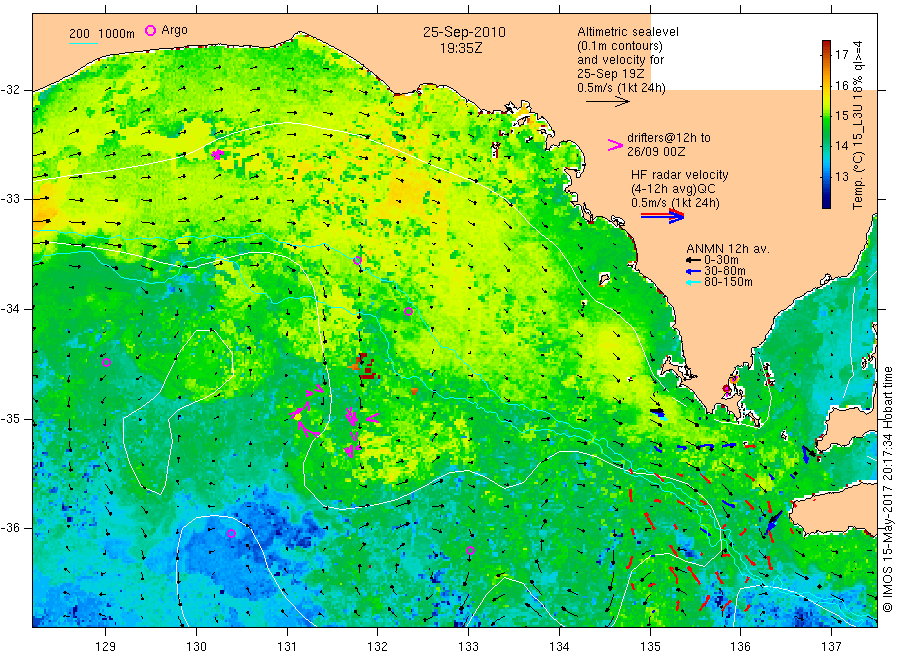The image size is (900, 660).
Task: Select Argo float marker near 132.3E, 34S
Action: coord(408,312)
